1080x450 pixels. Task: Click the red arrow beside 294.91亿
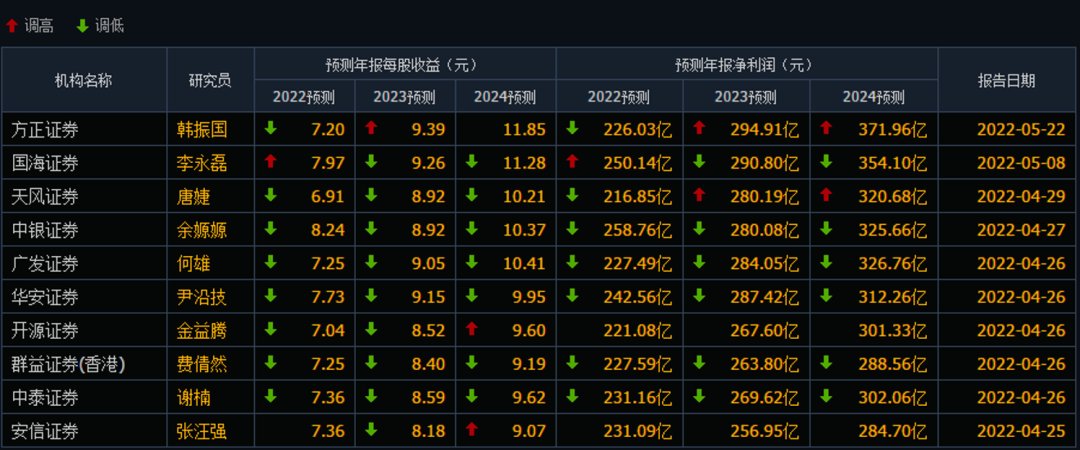click(x=699, y=128)
